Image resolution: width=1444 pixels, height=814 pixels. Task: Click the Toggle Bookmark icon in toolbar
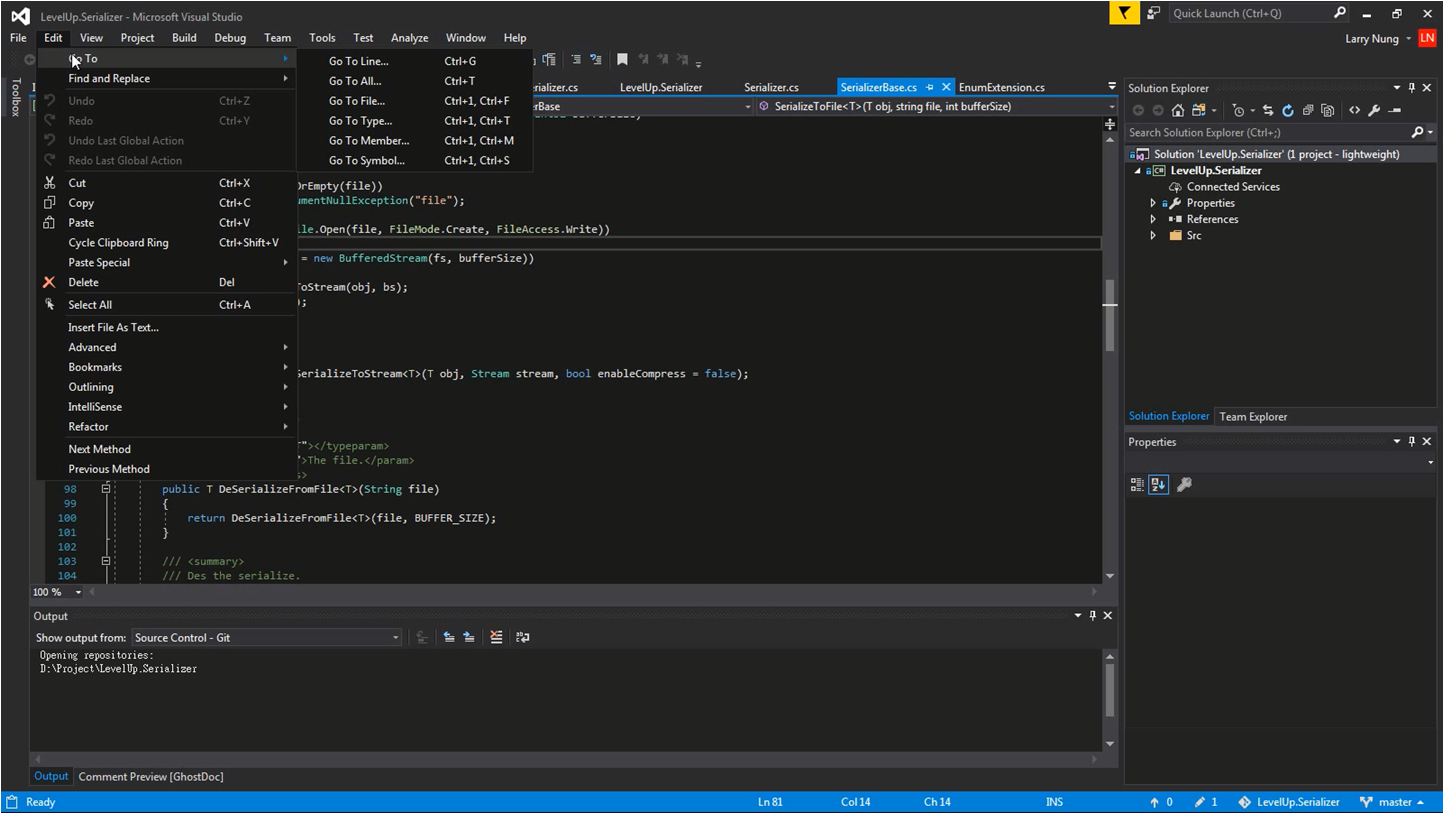coord(622,60)
